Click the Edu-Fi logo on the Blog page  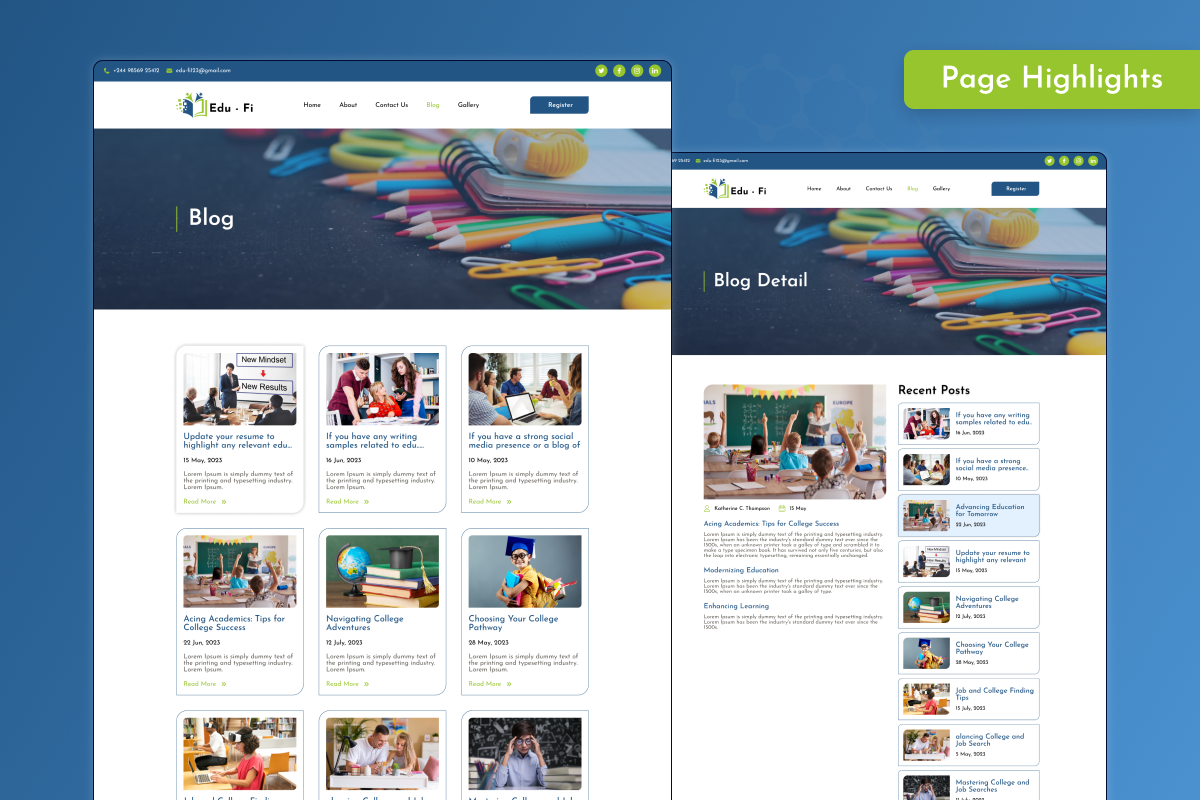215,105
